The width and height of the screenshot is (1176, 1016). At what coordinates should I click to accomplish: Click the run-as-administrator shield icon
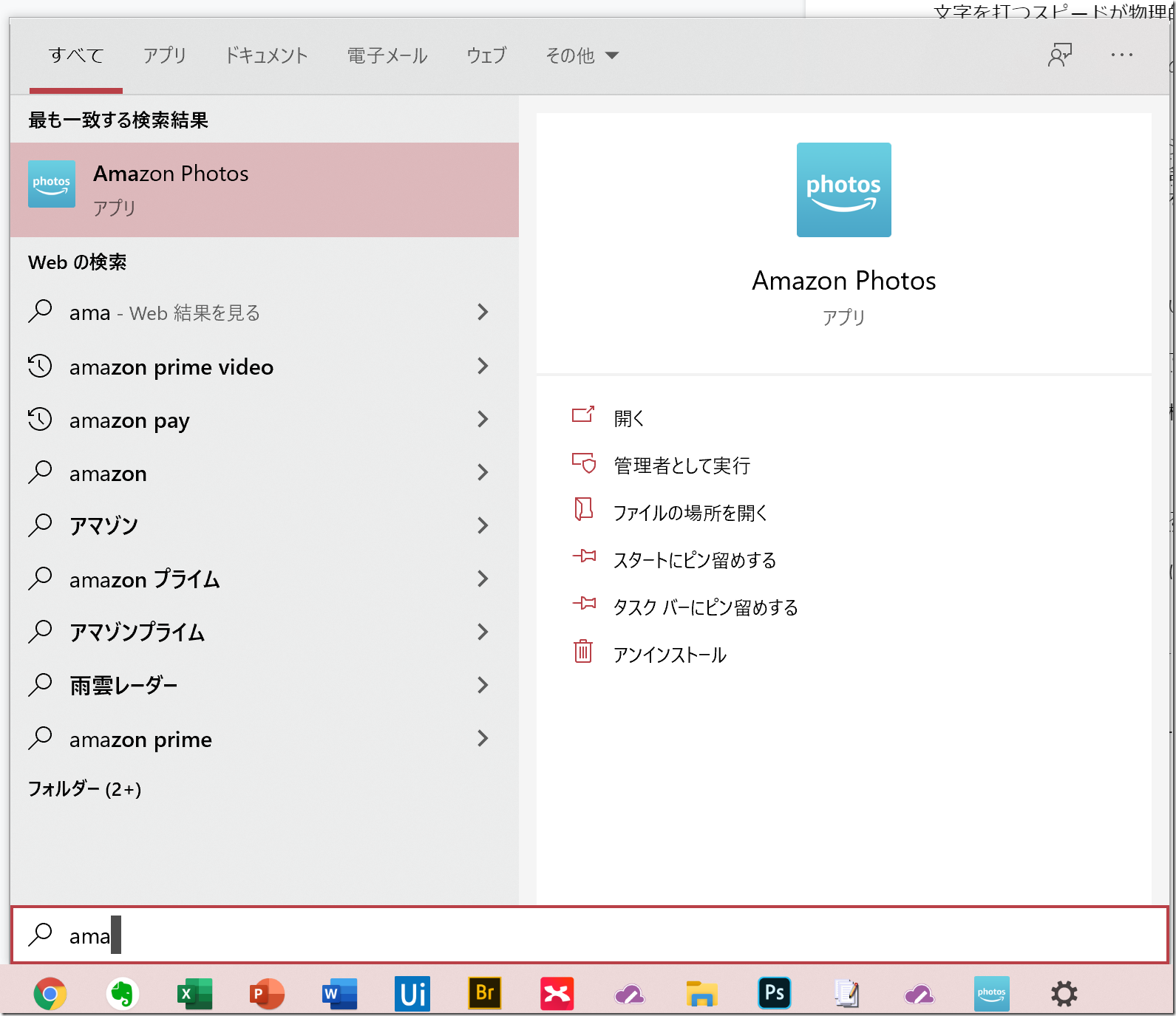(x=583, y=463)
